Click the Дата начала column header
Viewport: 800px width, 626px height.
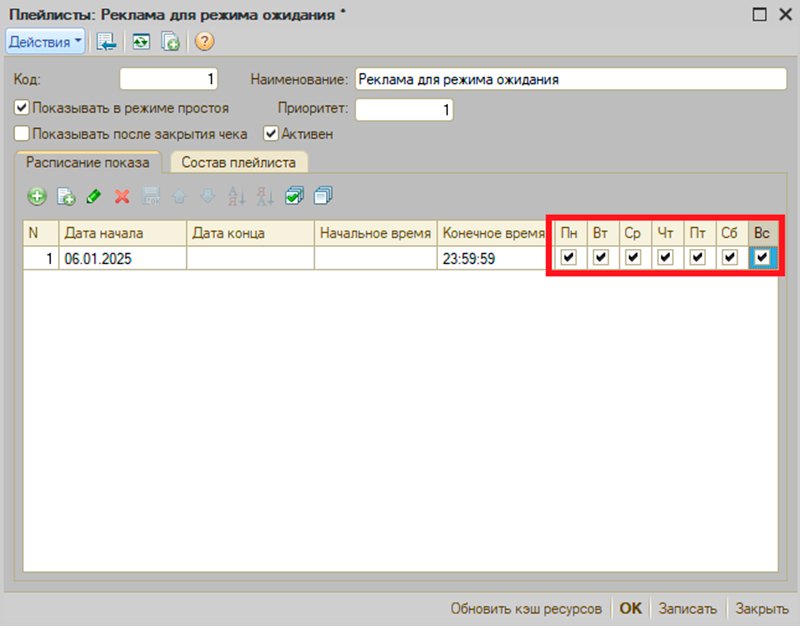click(122, 233)
